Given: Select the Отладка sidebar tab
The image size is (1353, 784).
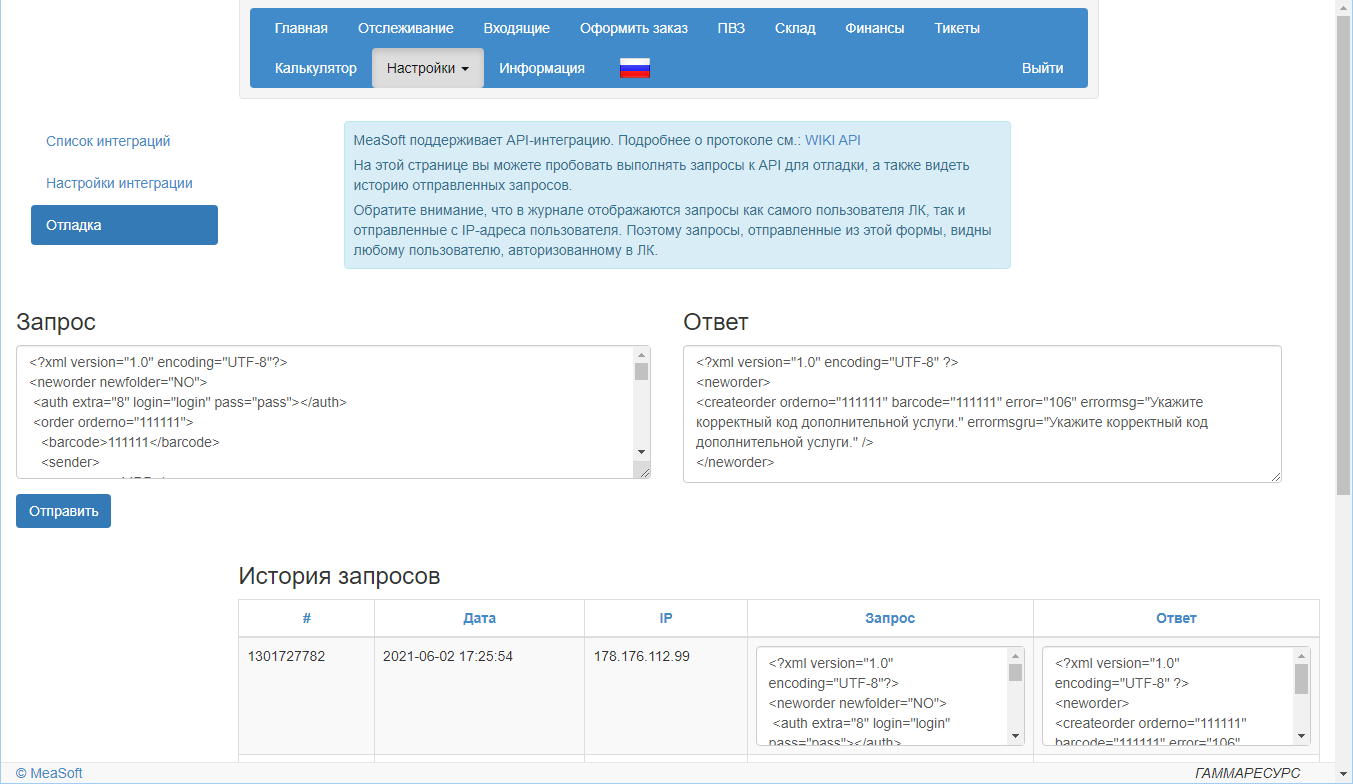Looking at the screenshot, I should tap(124, 225).
